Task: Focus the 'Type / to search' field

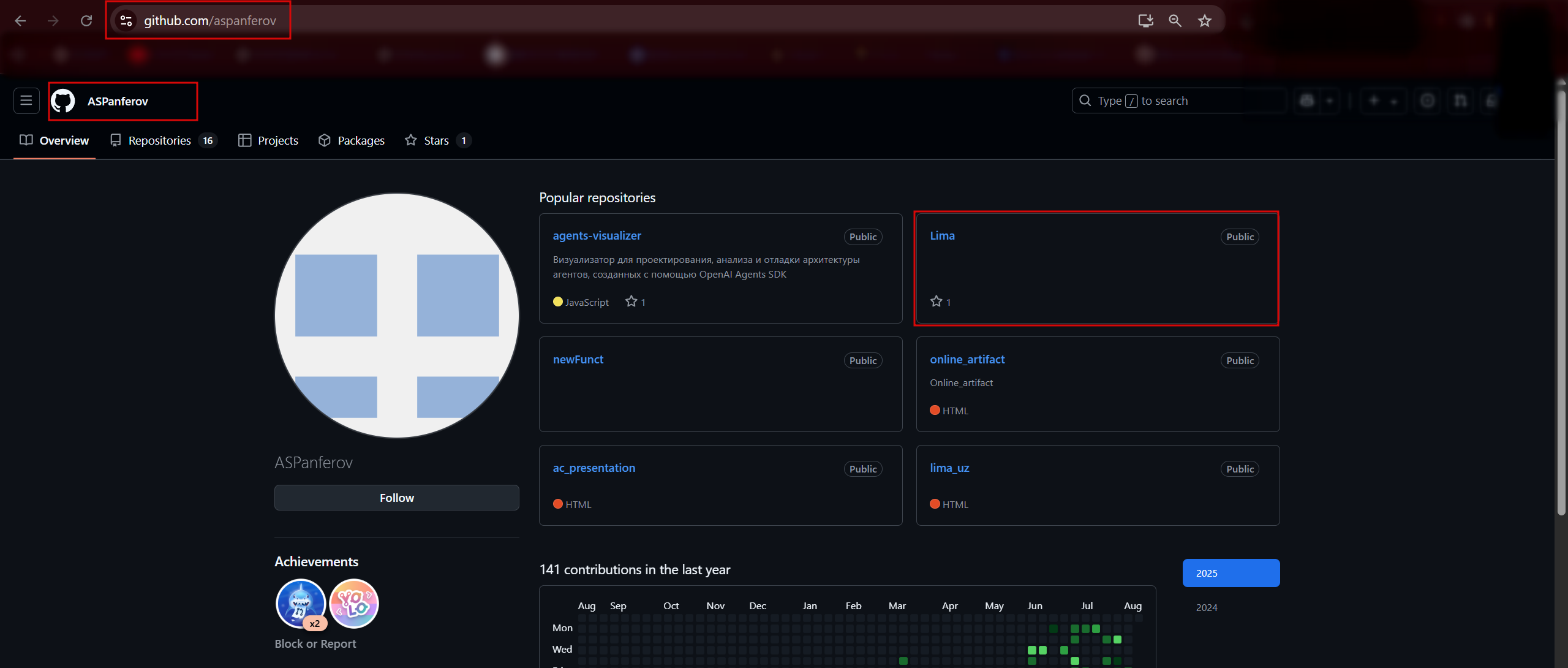Action: [x=1178, y=101]
